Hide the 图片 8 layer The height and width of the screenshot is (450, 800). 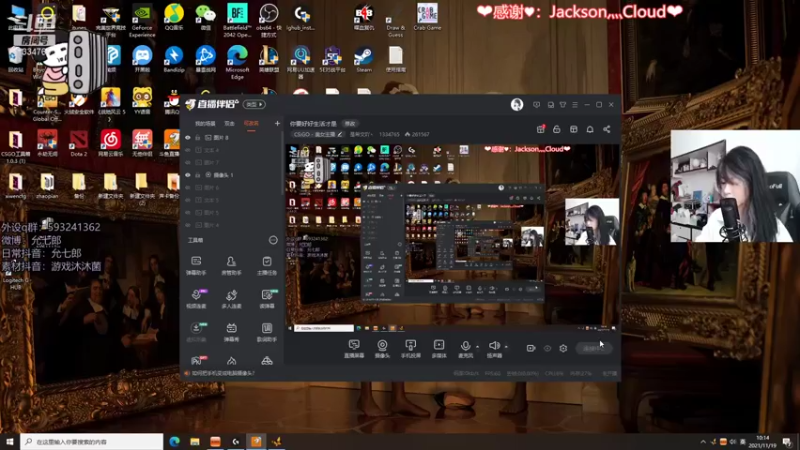point(188,138)
